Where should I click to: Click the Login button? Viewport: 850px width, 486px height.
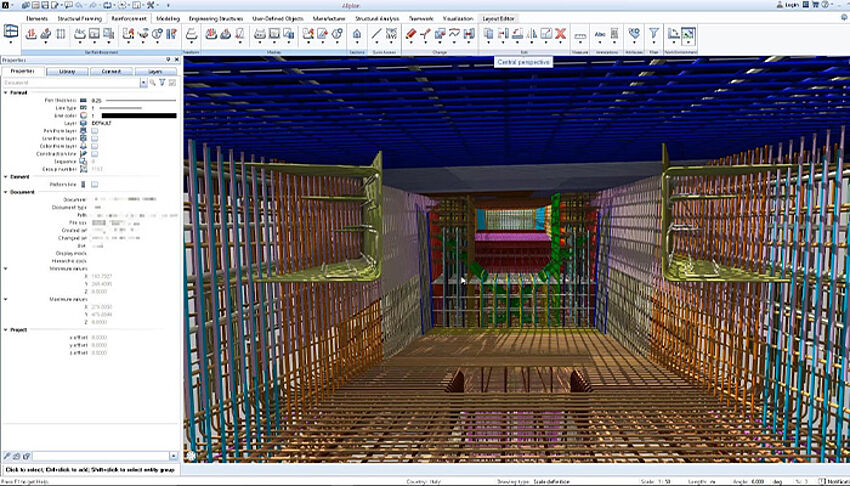click(796, 5)
